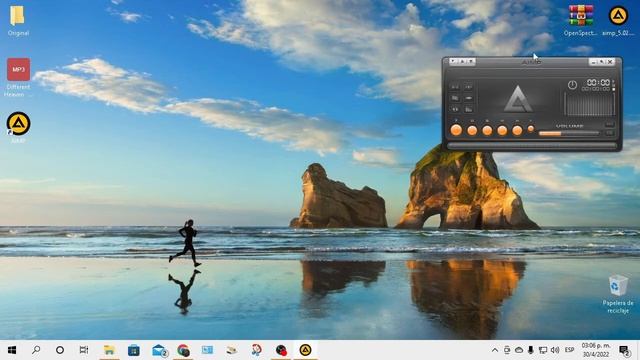Open Google Chrome on the taskbar
Viewport: 640px width, 360px height.
click(183, 350)
